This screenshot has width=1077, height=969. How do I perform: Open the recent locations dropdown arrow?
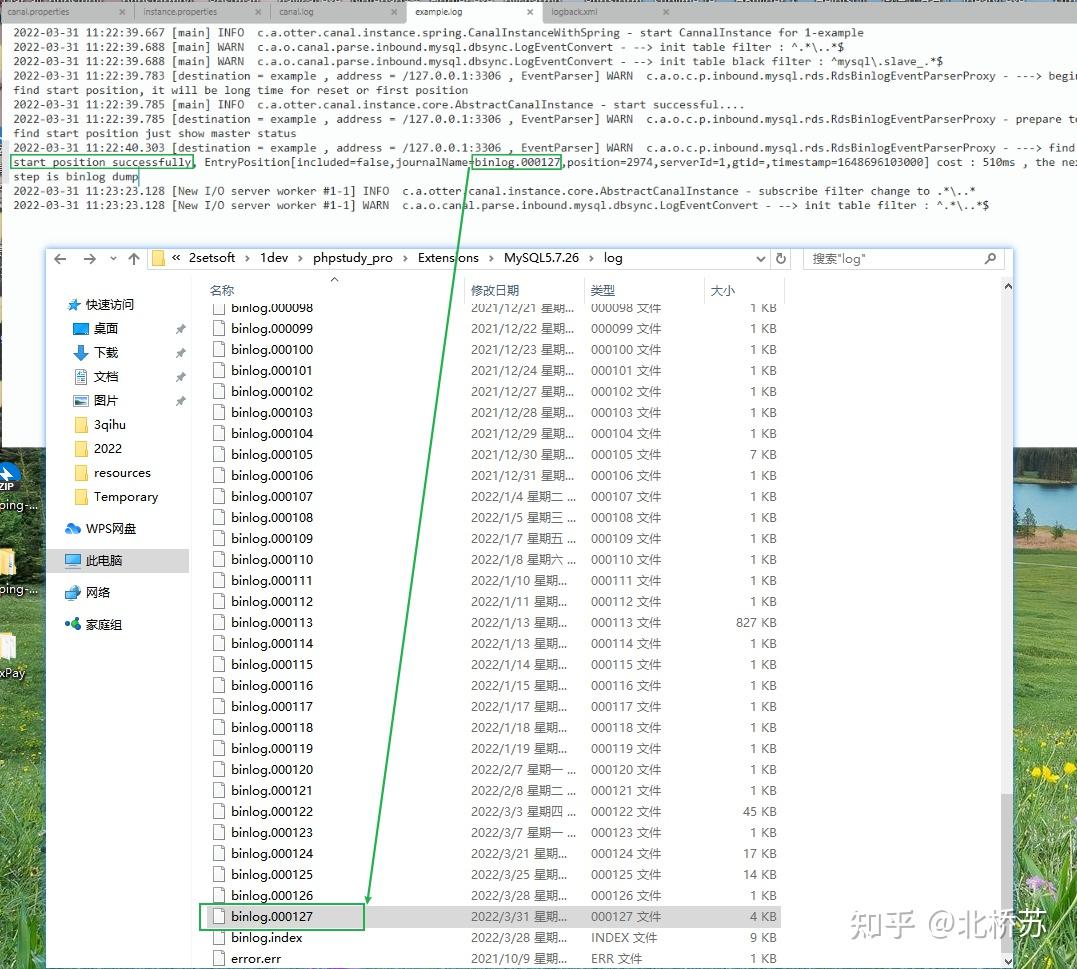[x=113, y=259]
